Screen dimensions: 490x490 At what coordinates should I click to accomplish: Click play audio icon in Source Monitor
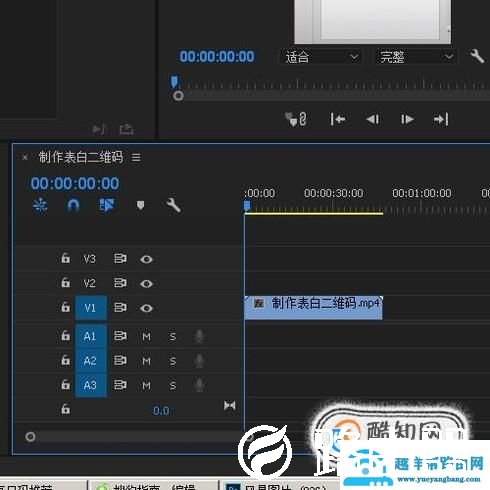click(x=99, y=128)
